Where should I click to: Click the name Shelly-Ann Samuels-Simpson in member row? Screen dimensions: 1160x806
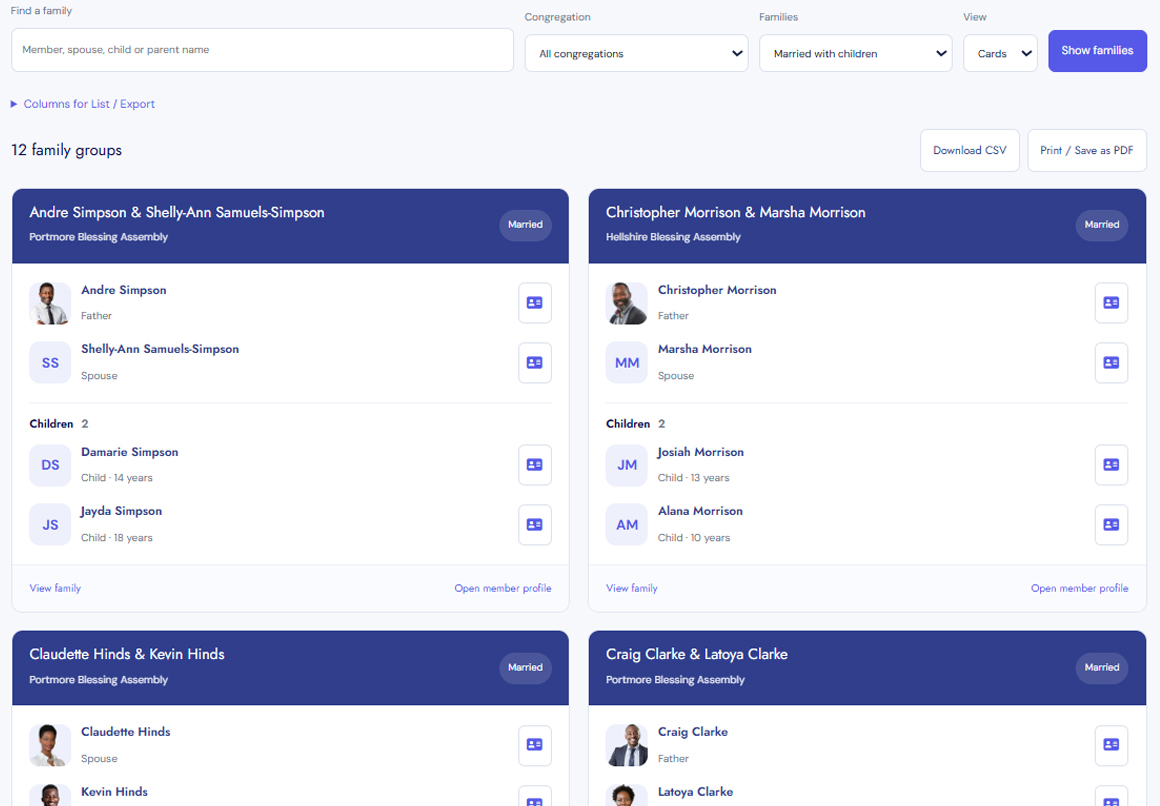pos(160,349)
